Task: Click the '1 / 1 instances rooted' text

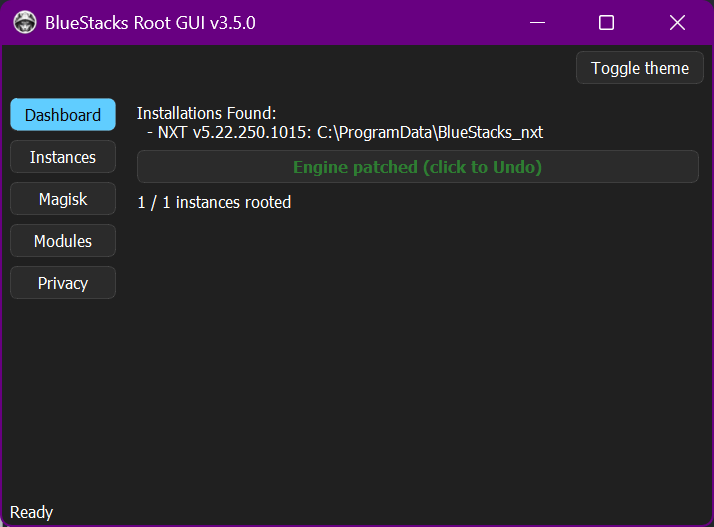Action: 214,202
